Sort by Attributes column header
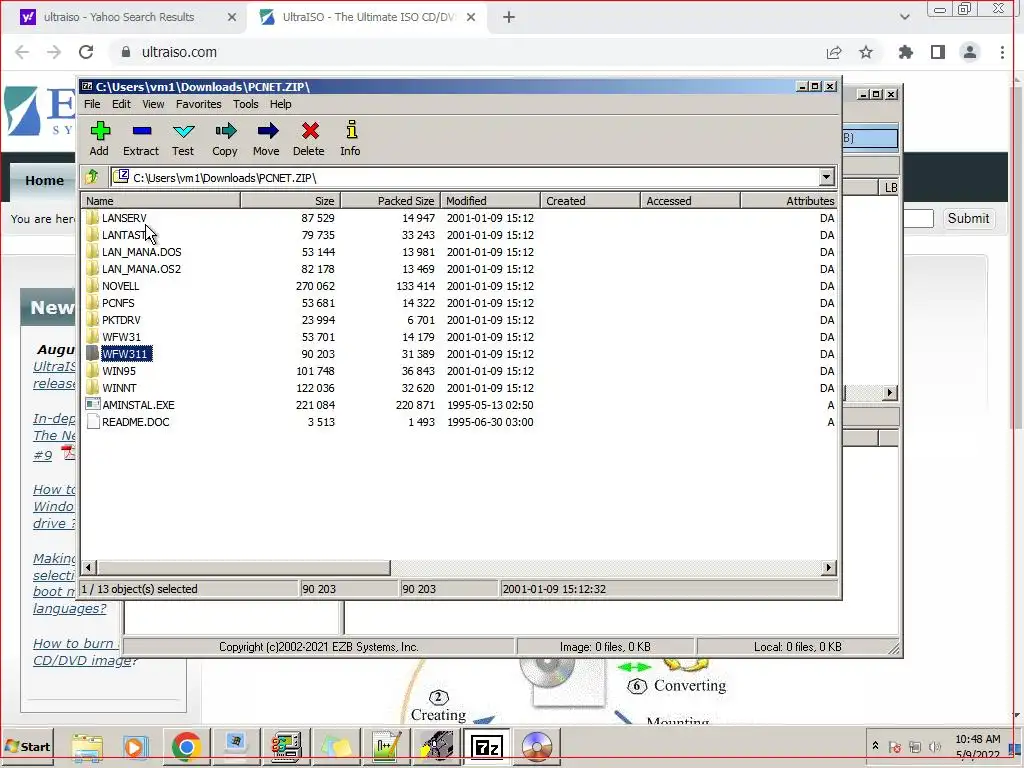 pyautogui.click(x=789, y=200)
